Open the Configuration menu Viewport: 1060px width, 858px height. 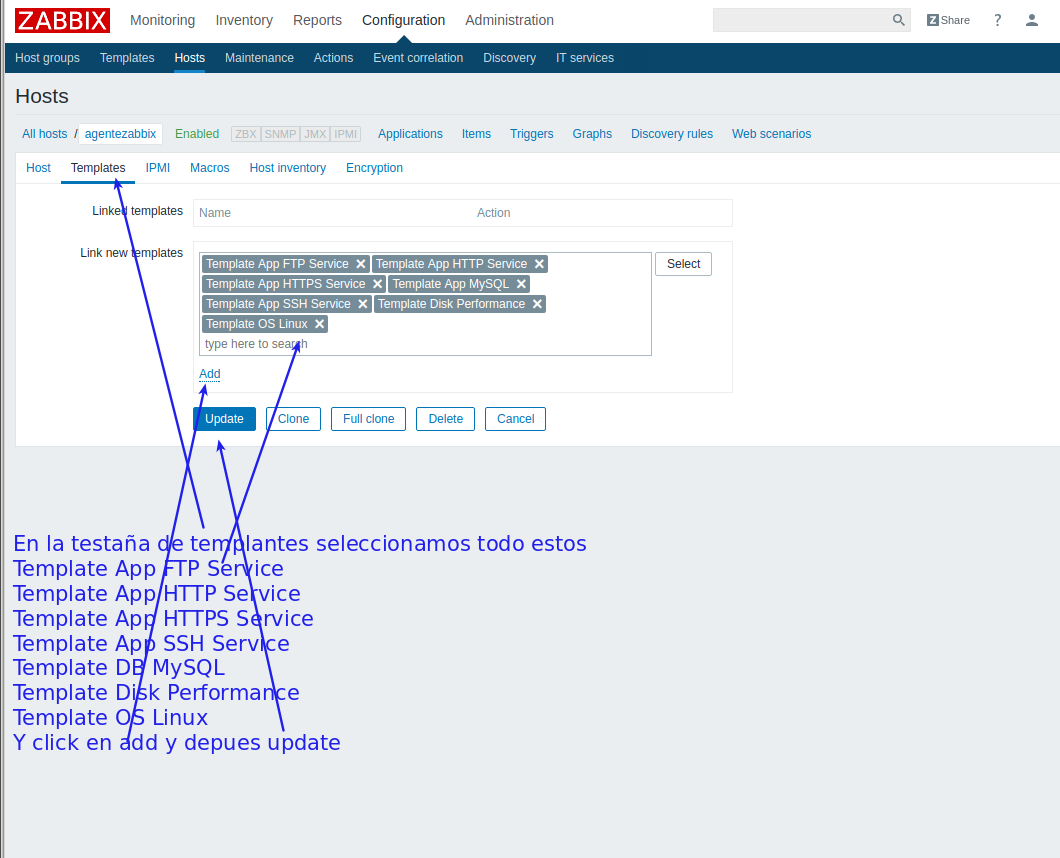(404, 20)
